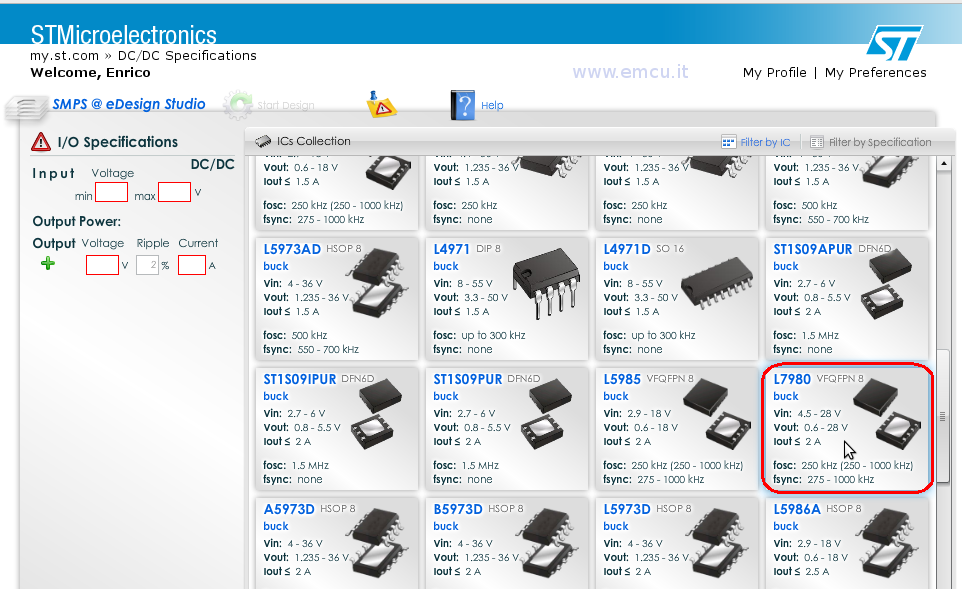Open SMPS @ eDesign Studio title link
This screenshot has width=962, height=589.
click(x=129, y=104)
